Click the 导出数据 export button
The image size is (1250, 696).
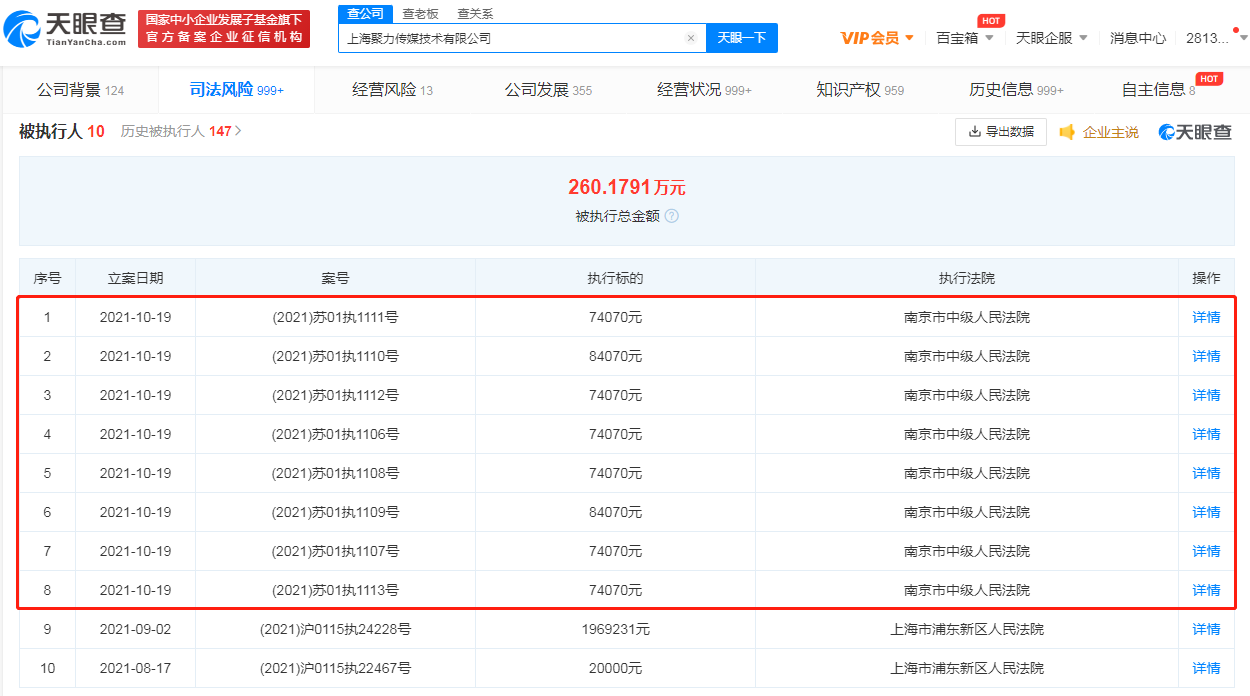point(1001,132)
